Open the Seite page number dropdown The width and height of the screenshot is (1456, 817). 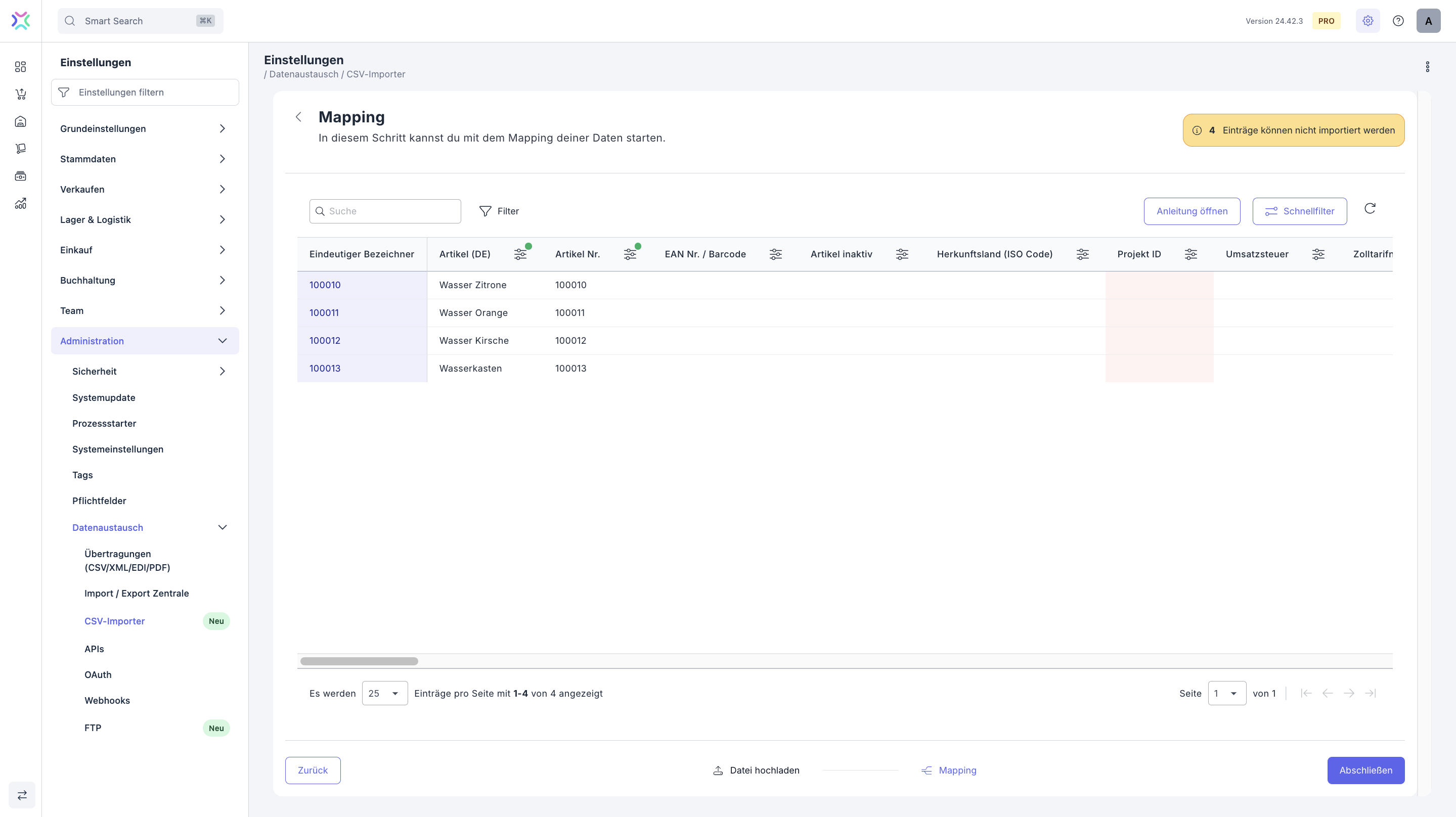[1226, 693]
